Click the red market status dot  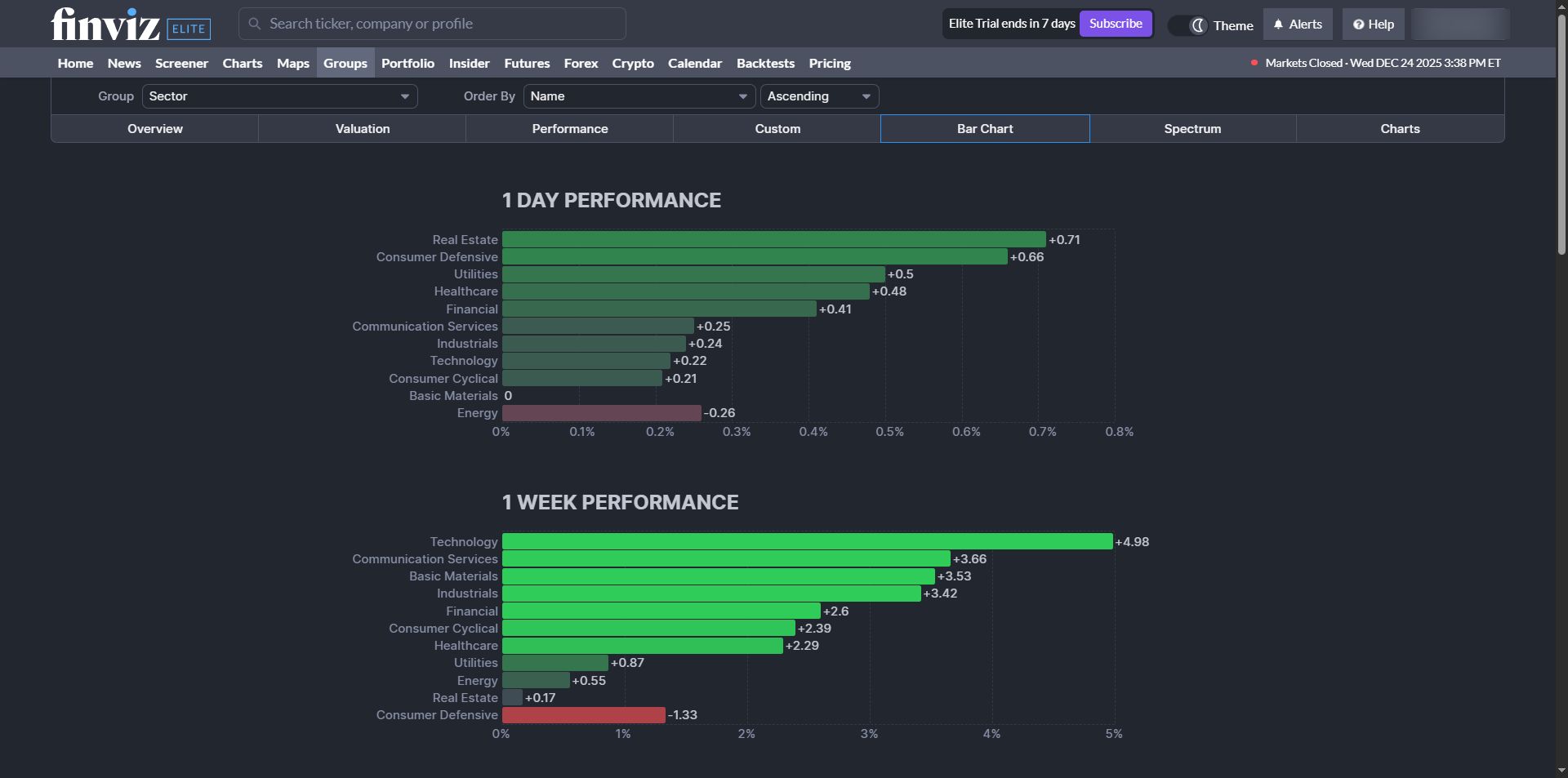1254,63
